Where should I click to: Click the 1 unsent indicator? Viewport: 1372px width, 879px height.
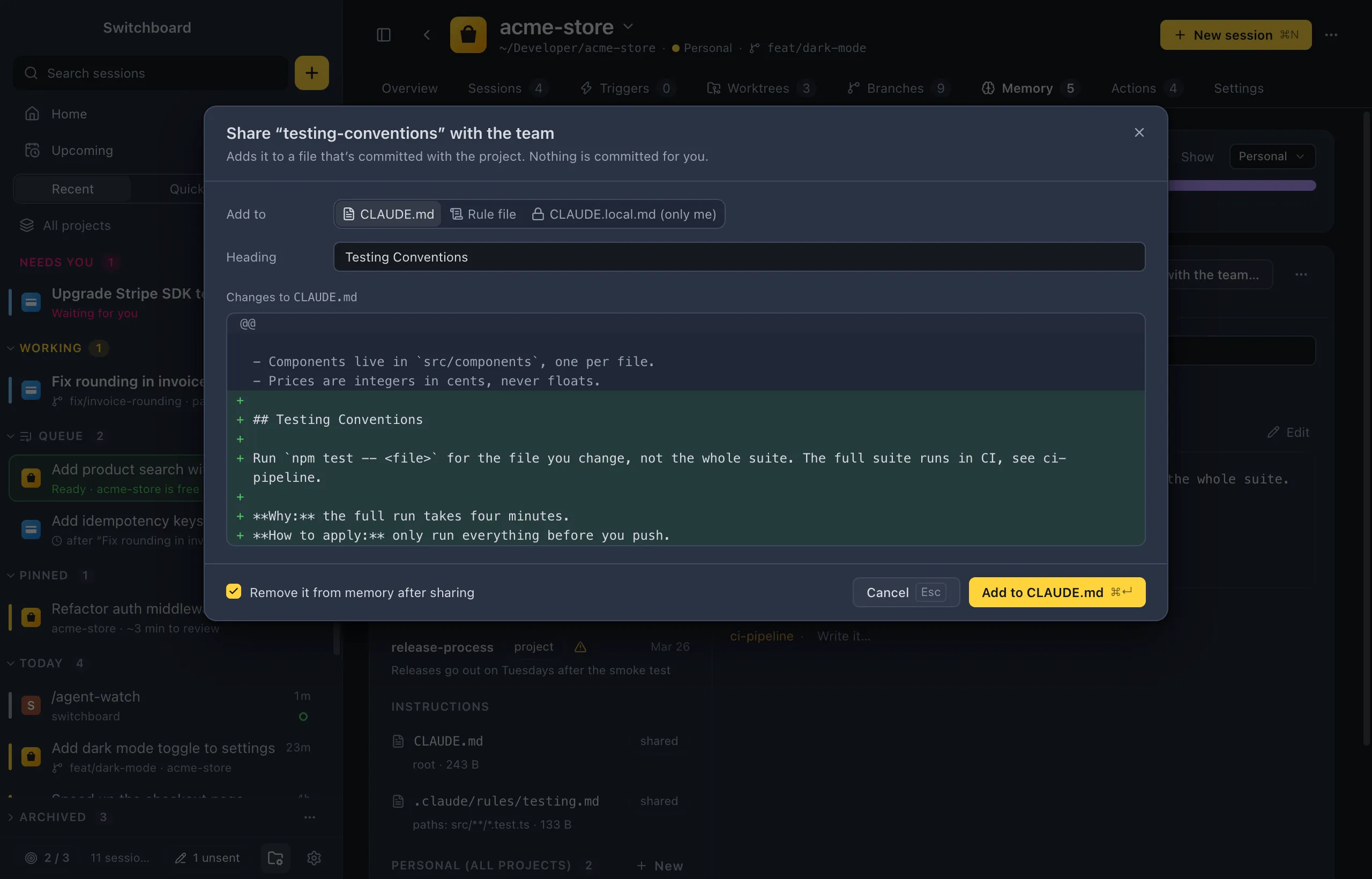pos(207,858)
